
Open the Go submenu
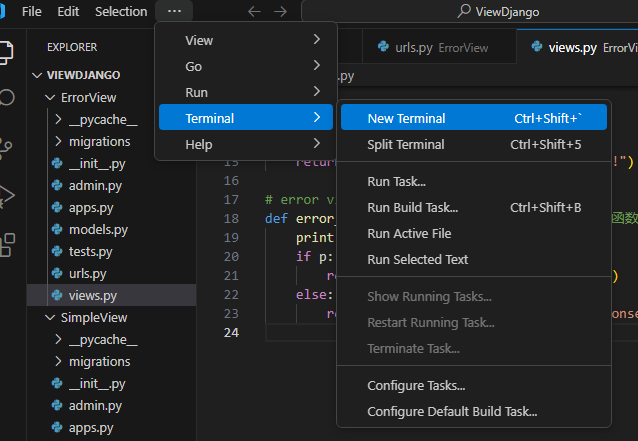(x=246, y=66)
